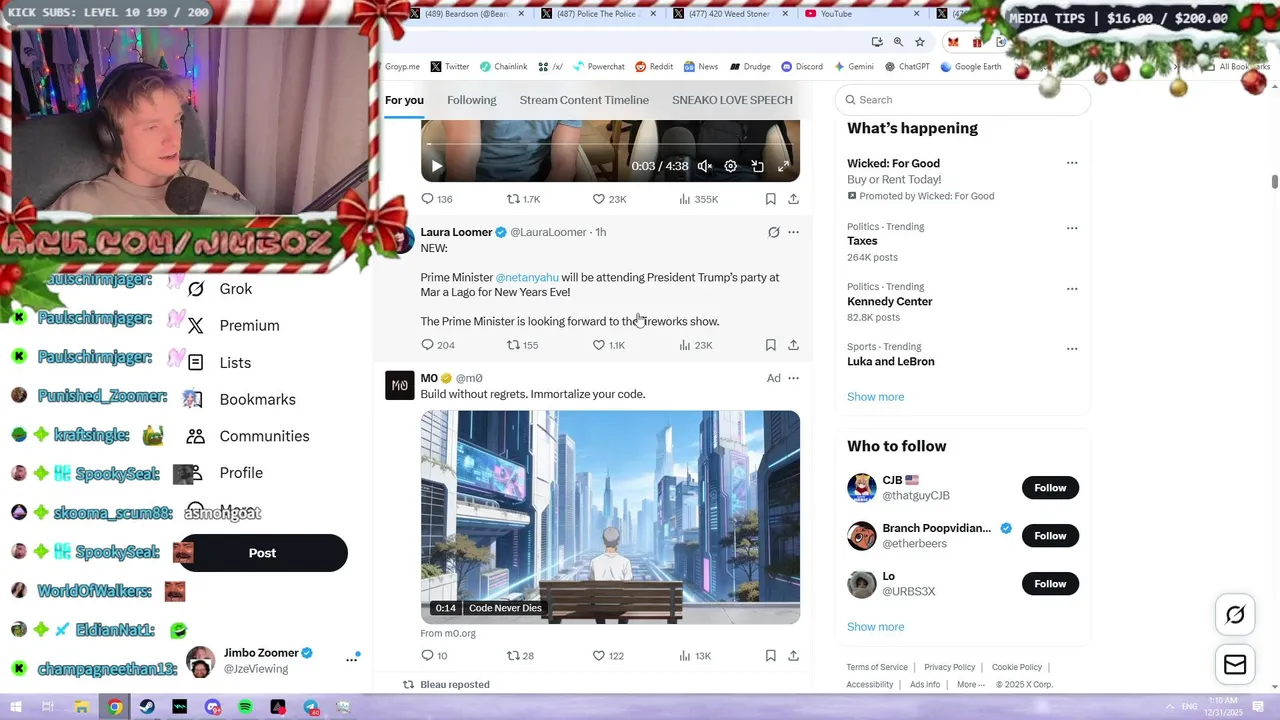This screenshot has width=1280, height=720.
Task: Close the Police The Police browser tab
Action: pyautogui.click(x=653, y=14)
